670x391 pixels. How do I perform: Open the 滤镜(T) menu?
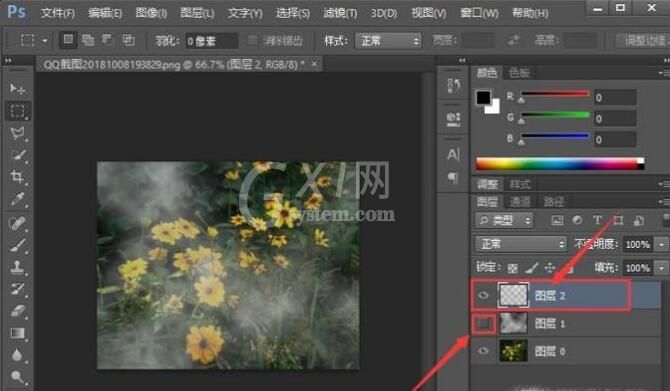[340, 13]
